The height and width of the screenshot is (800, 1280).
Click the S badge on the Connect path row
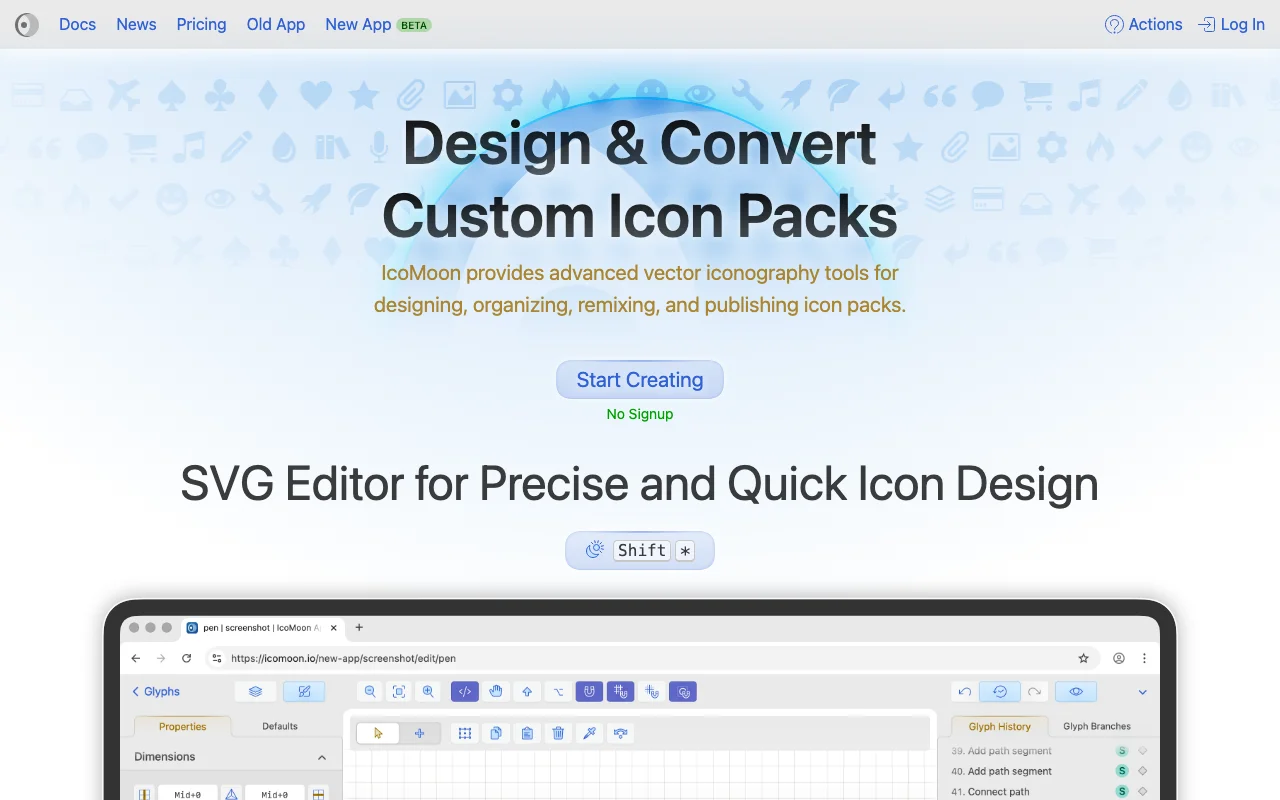point(1122,792)
